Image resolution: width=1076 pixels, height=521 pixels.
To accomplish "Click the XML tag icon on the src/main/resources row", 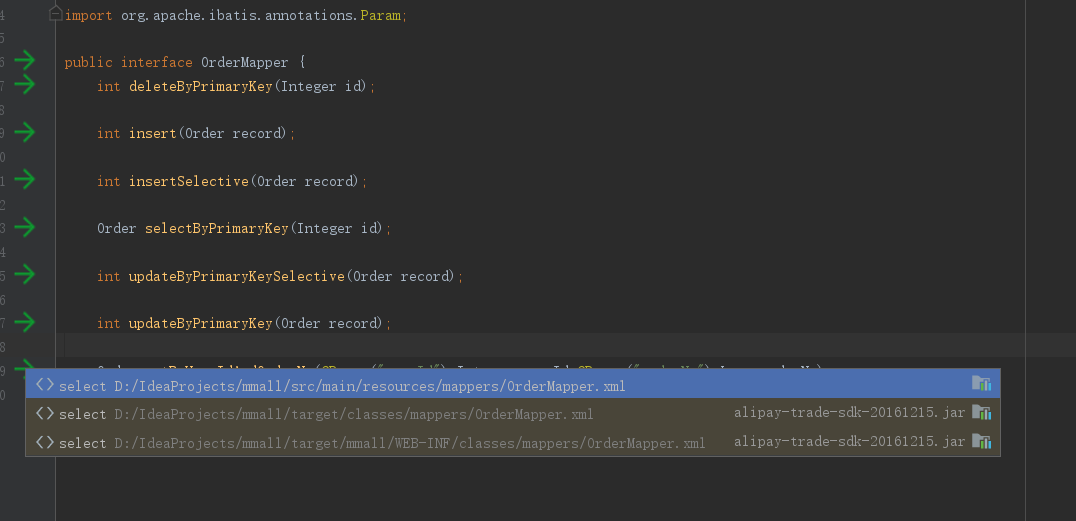I will point(44,385).
